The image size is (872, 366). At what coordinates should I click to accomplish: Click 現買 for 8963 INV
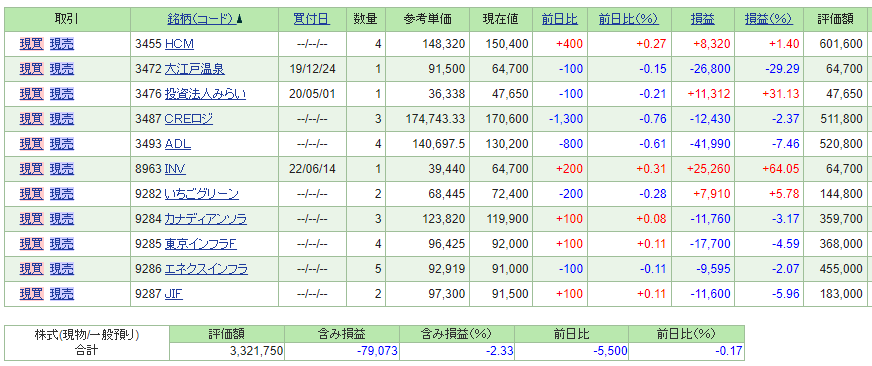pos(31,169)
